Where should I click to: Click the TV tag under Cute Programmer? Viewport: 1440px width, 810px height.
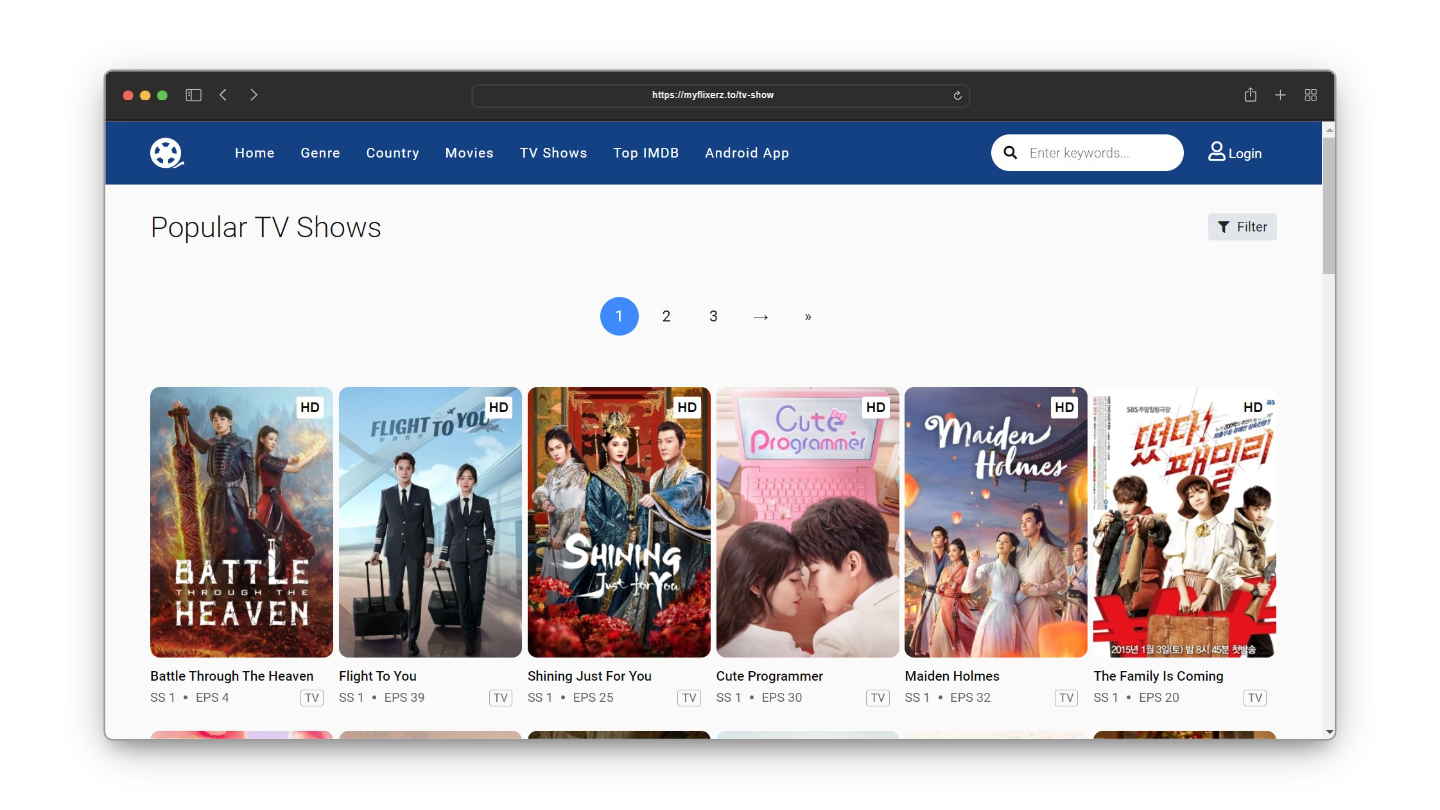[x=878, y=698]
